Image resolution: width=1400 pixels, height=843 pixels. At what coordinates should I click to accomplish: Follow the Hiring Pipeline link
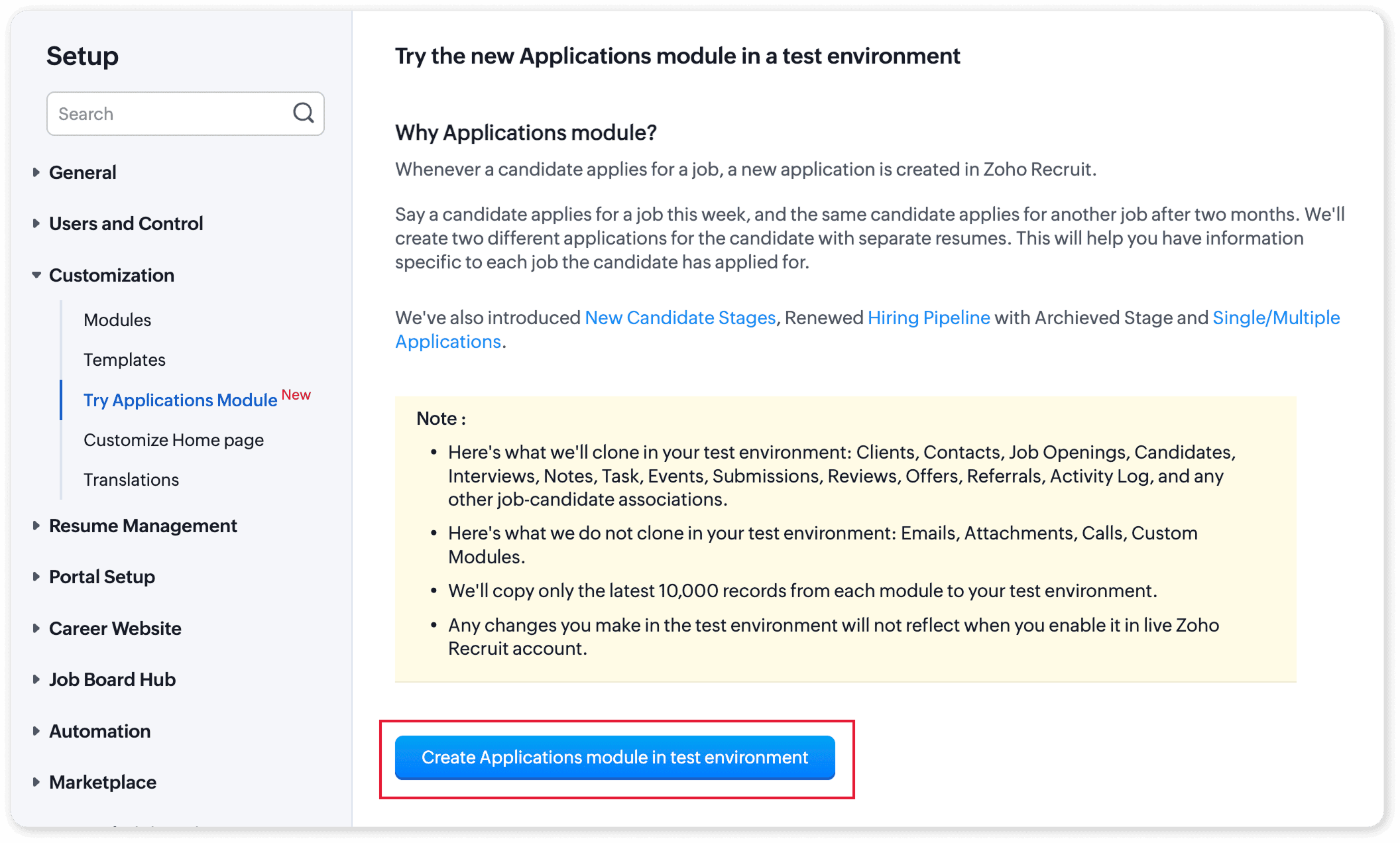(x=929, y=318)
